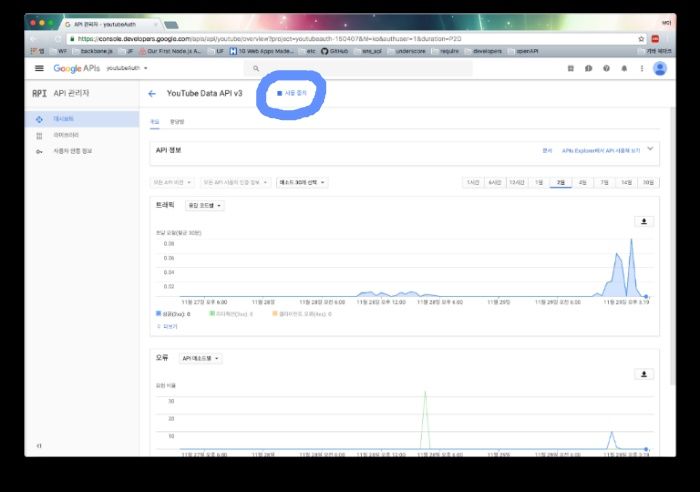The image size is (700, 492).
Task: Open the notifications bell
Action: [624, 68]
